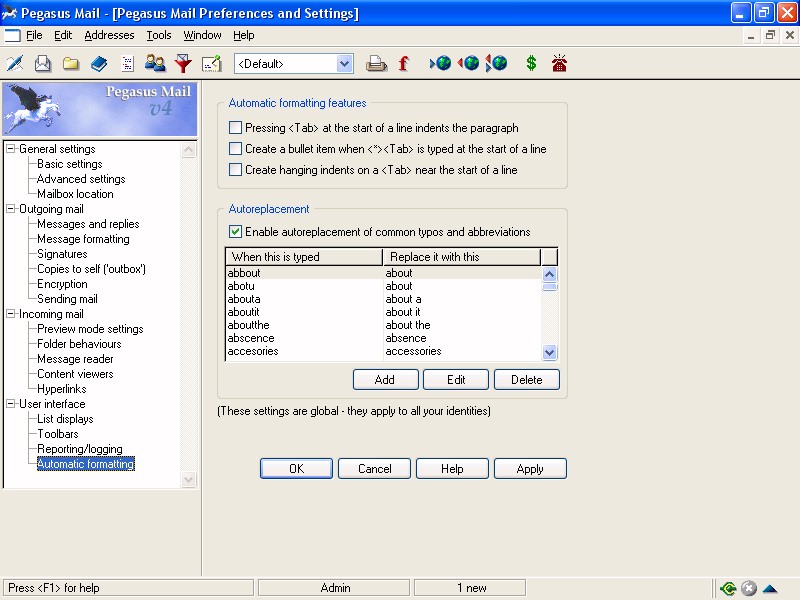This screenshot has width=800, height=600.
Task: Click autoreplacement list scroll up arrow
Action: coord(549,274)
